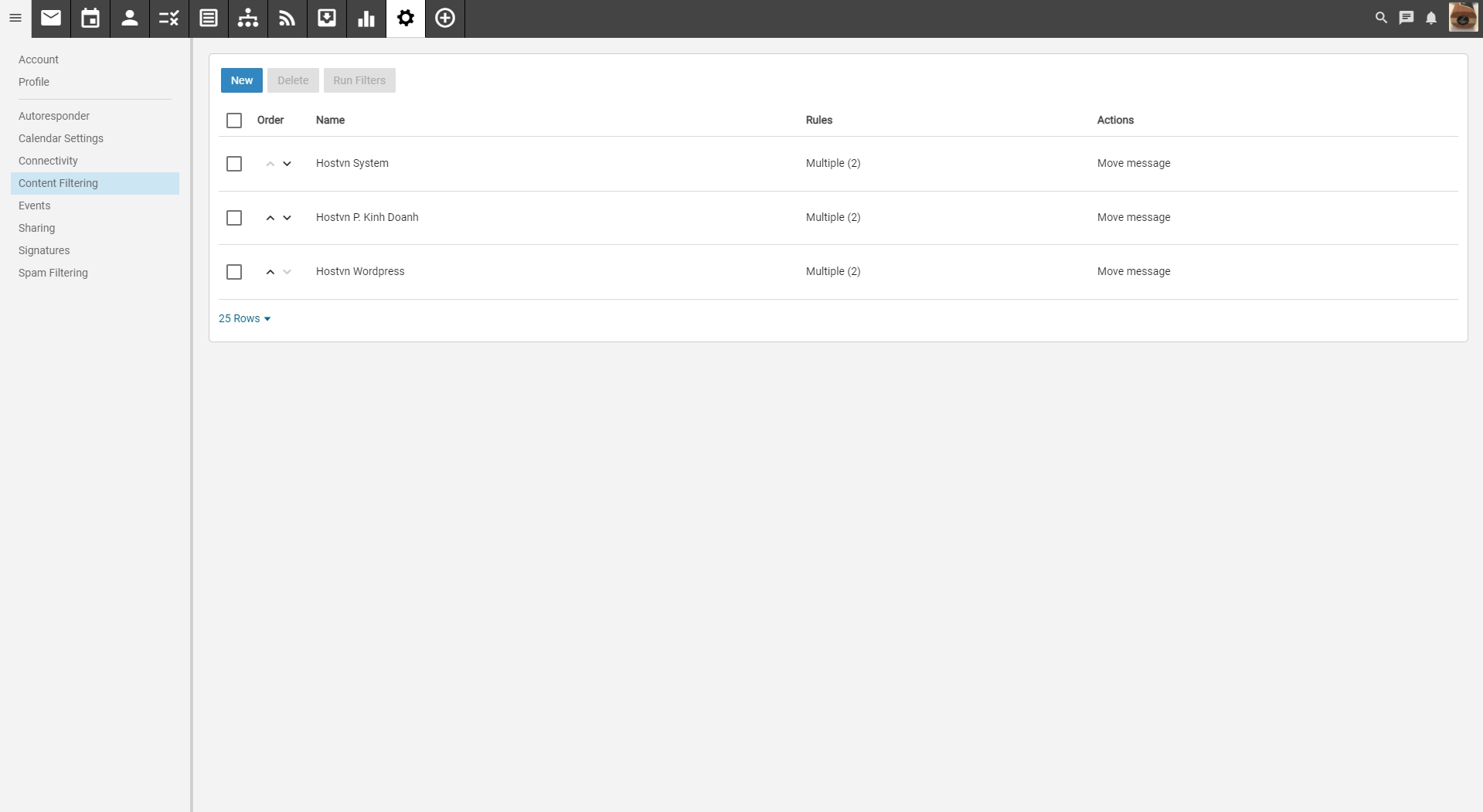Expand the 25 Rows dropdown
Image resolution: width=1483 pixels, height=812 pixels.
click(244, 318)
